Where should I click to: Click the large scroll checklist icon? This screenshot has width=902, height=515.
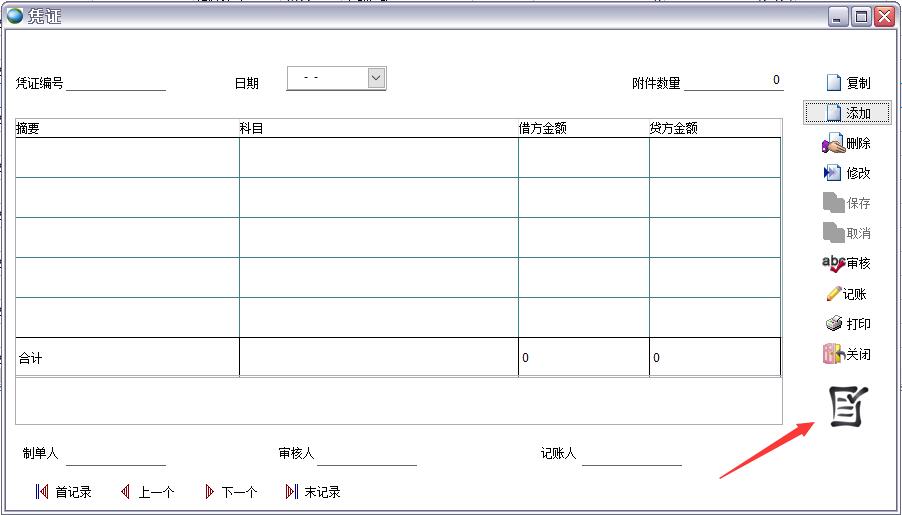point(848,407)
